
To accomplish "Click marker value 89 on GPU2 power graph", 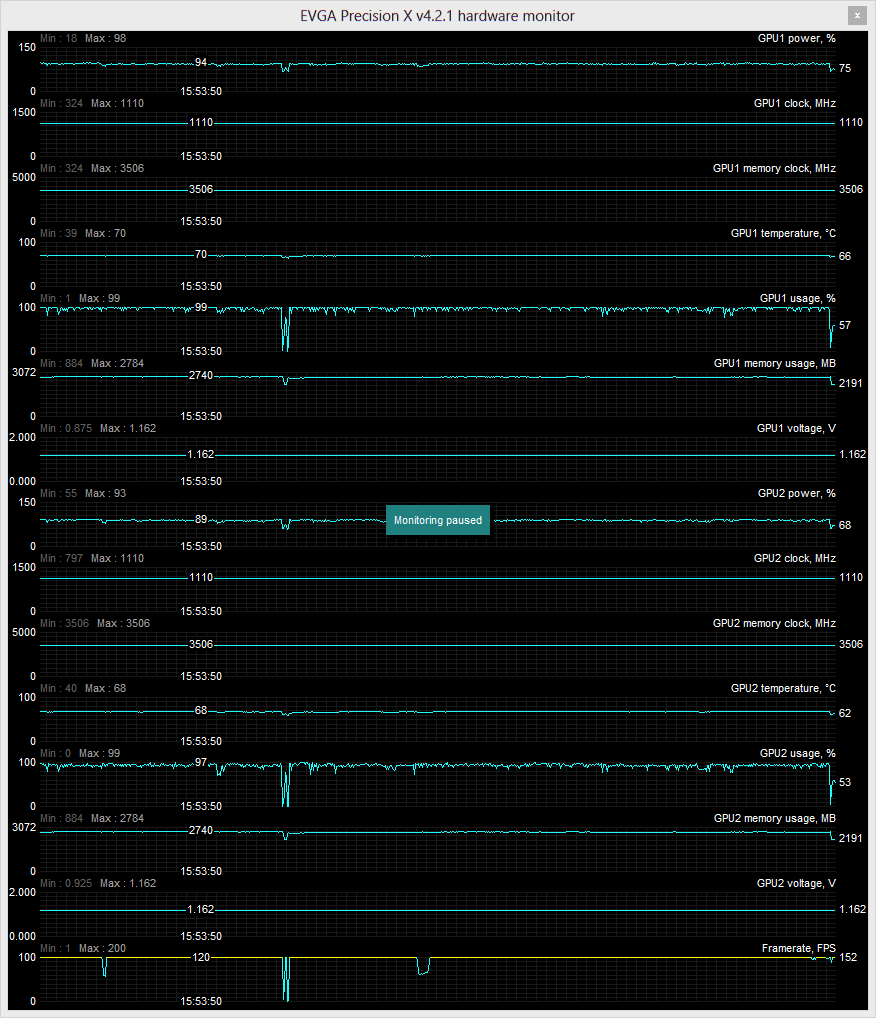I will point(201,519).
